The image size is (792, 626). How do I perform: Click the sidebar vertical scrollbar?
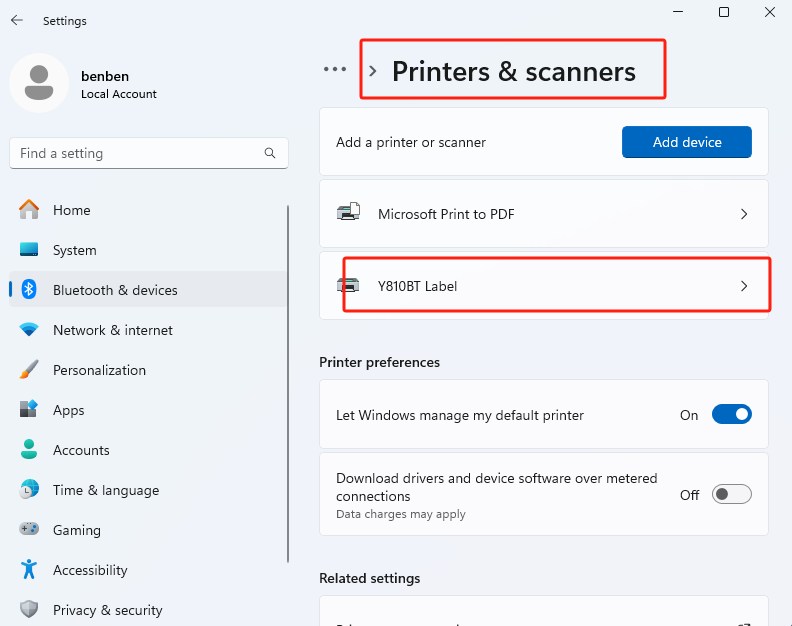point(288,384)
